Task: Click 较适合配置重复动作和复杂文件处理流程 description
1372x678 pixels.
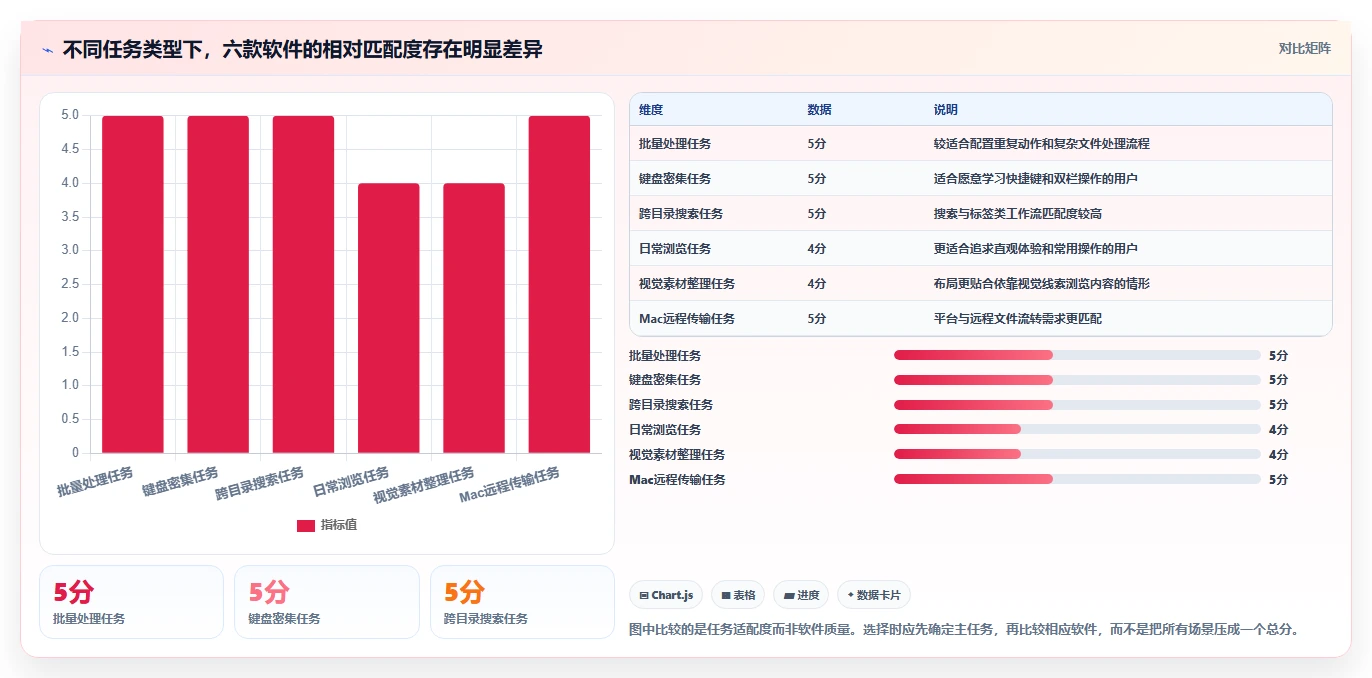Action: click(x=1041, y=144)
